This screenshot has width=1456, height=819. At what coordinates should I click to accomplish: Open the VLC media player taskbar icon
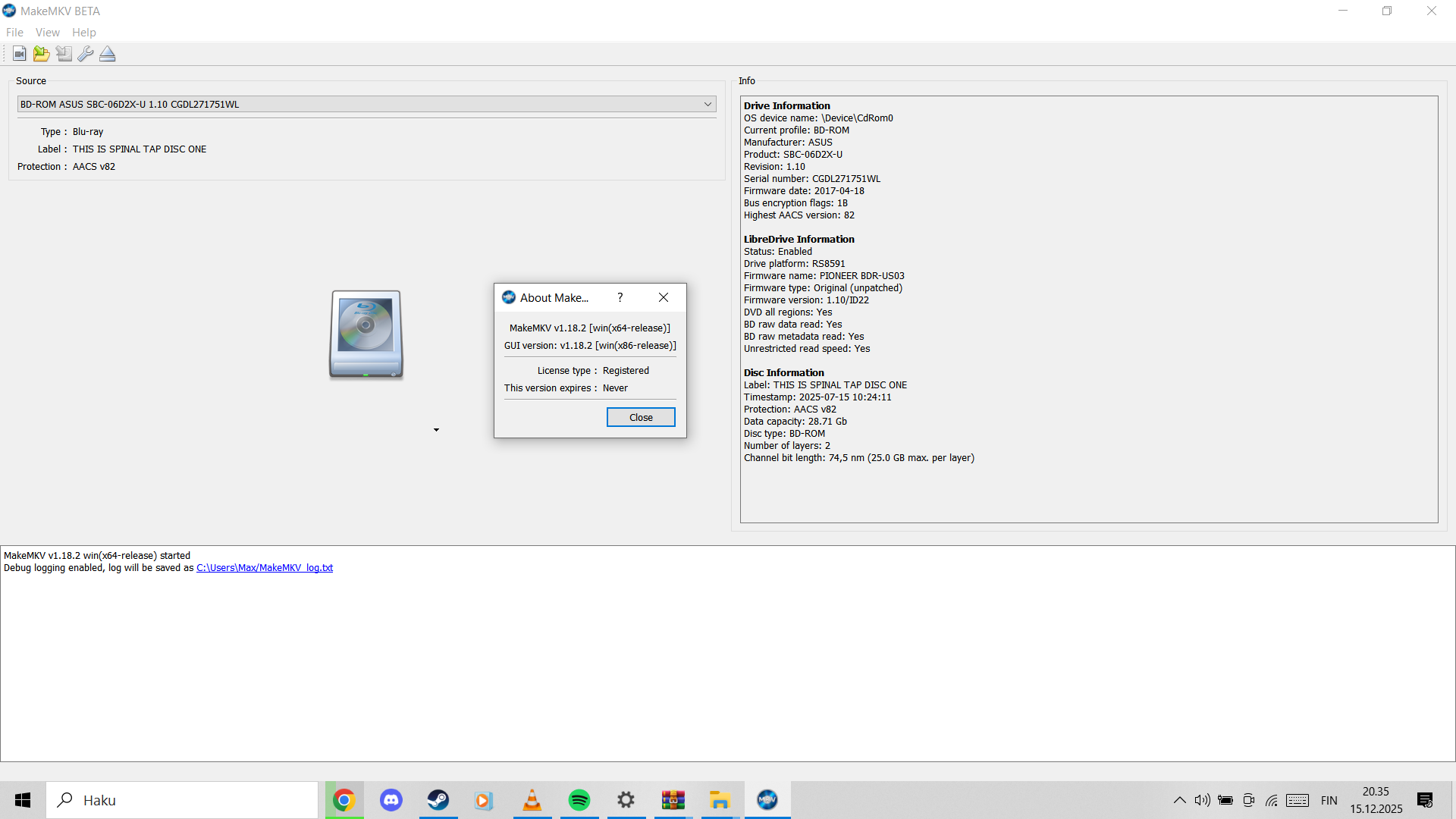point(532,800)
